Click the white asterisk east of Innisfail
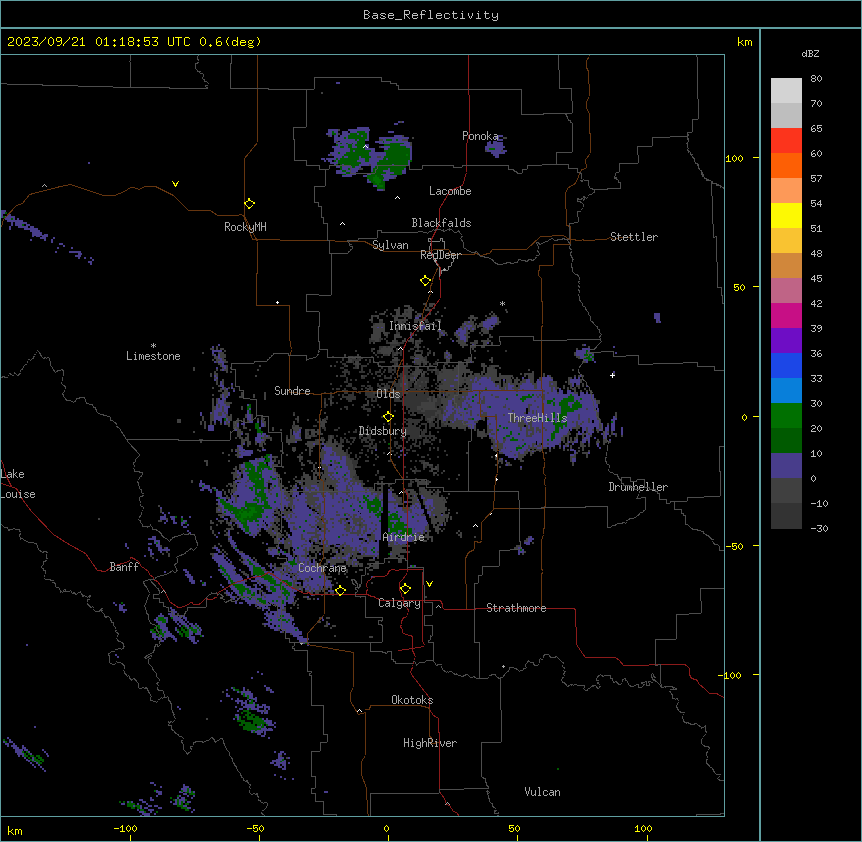This screenshot has height=842, width=862. [x=502, y=304]
